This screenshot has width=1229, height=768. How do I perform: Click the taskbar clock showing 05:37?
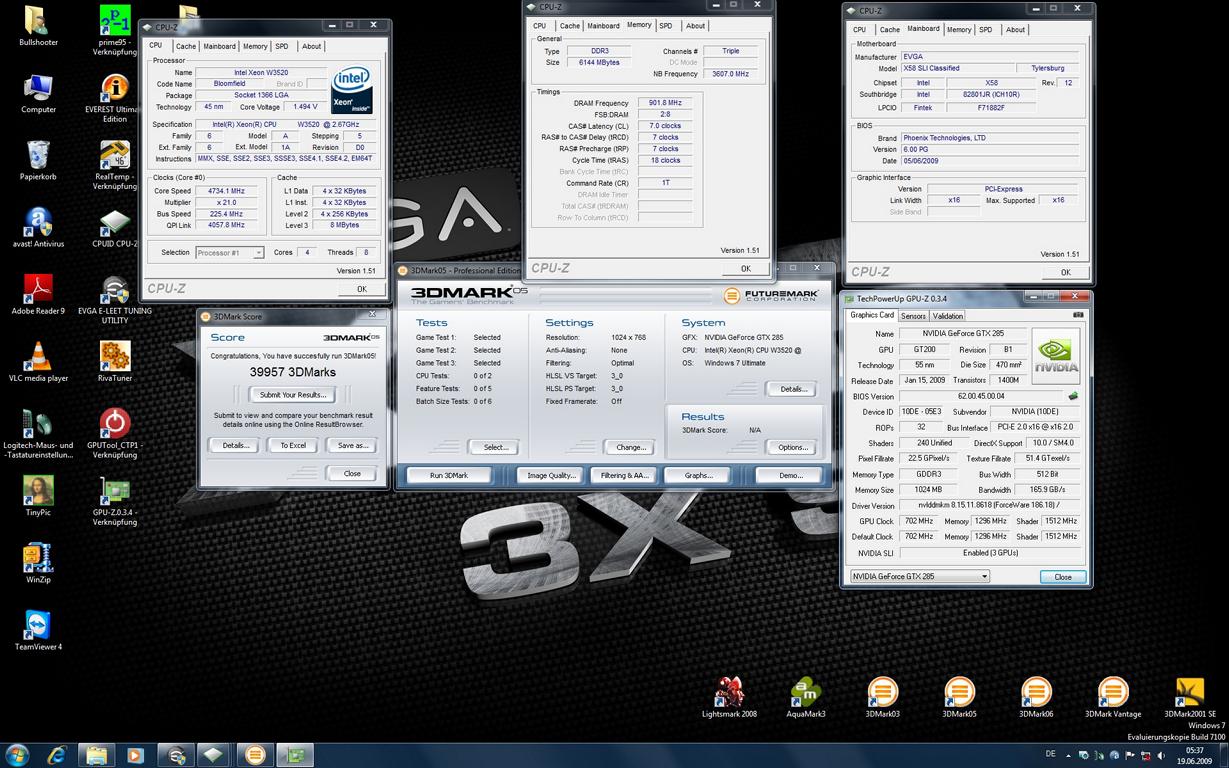(1194, 750)
